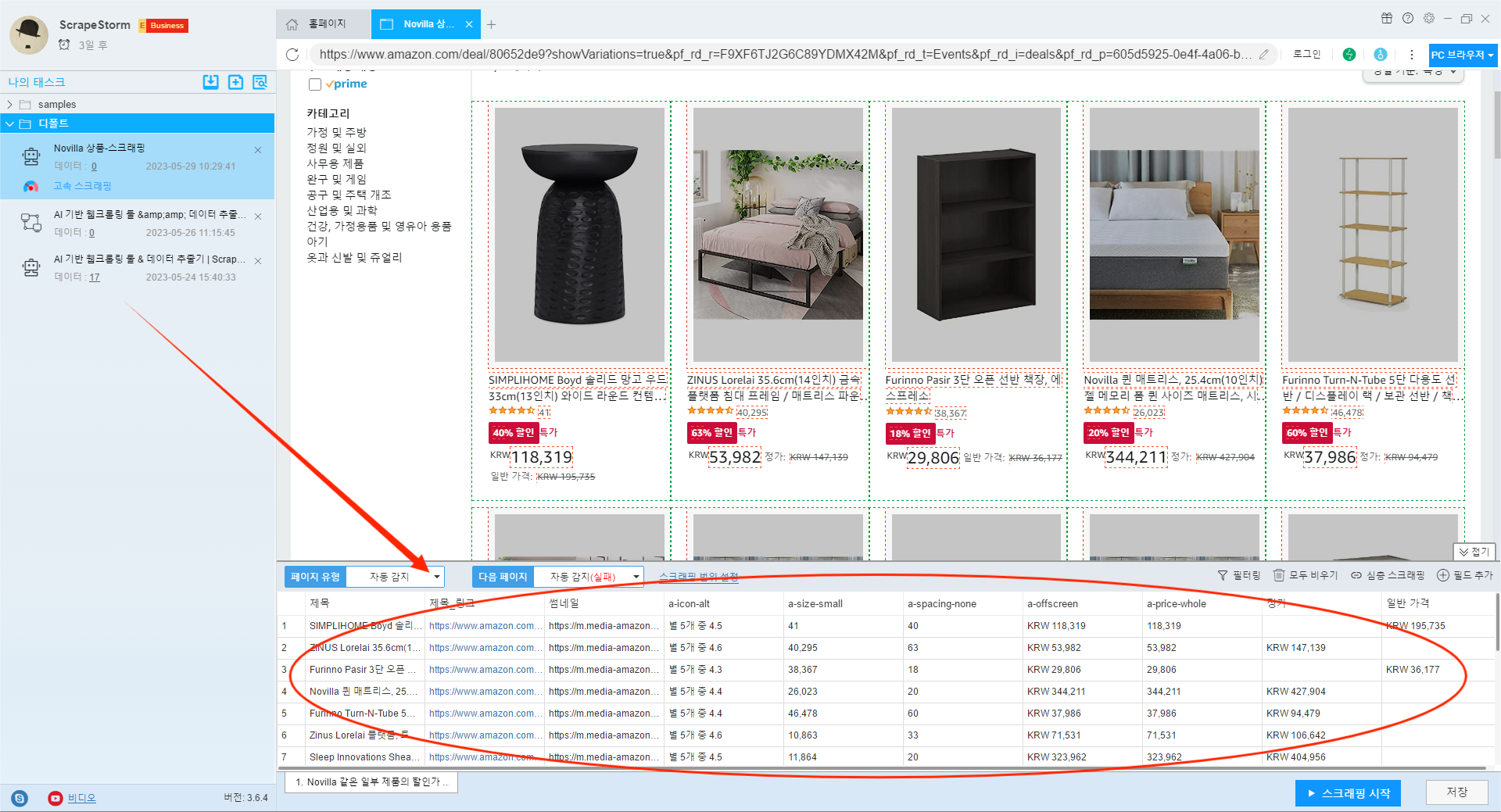
Task: Open the three-dot more options menu
Action: [1411, 55]
